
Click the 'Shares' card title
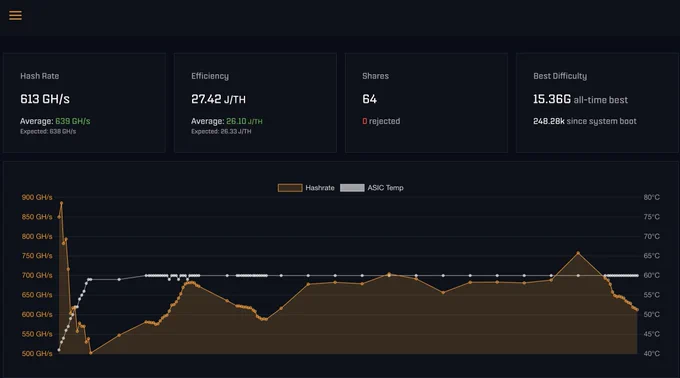coord(376,76)
